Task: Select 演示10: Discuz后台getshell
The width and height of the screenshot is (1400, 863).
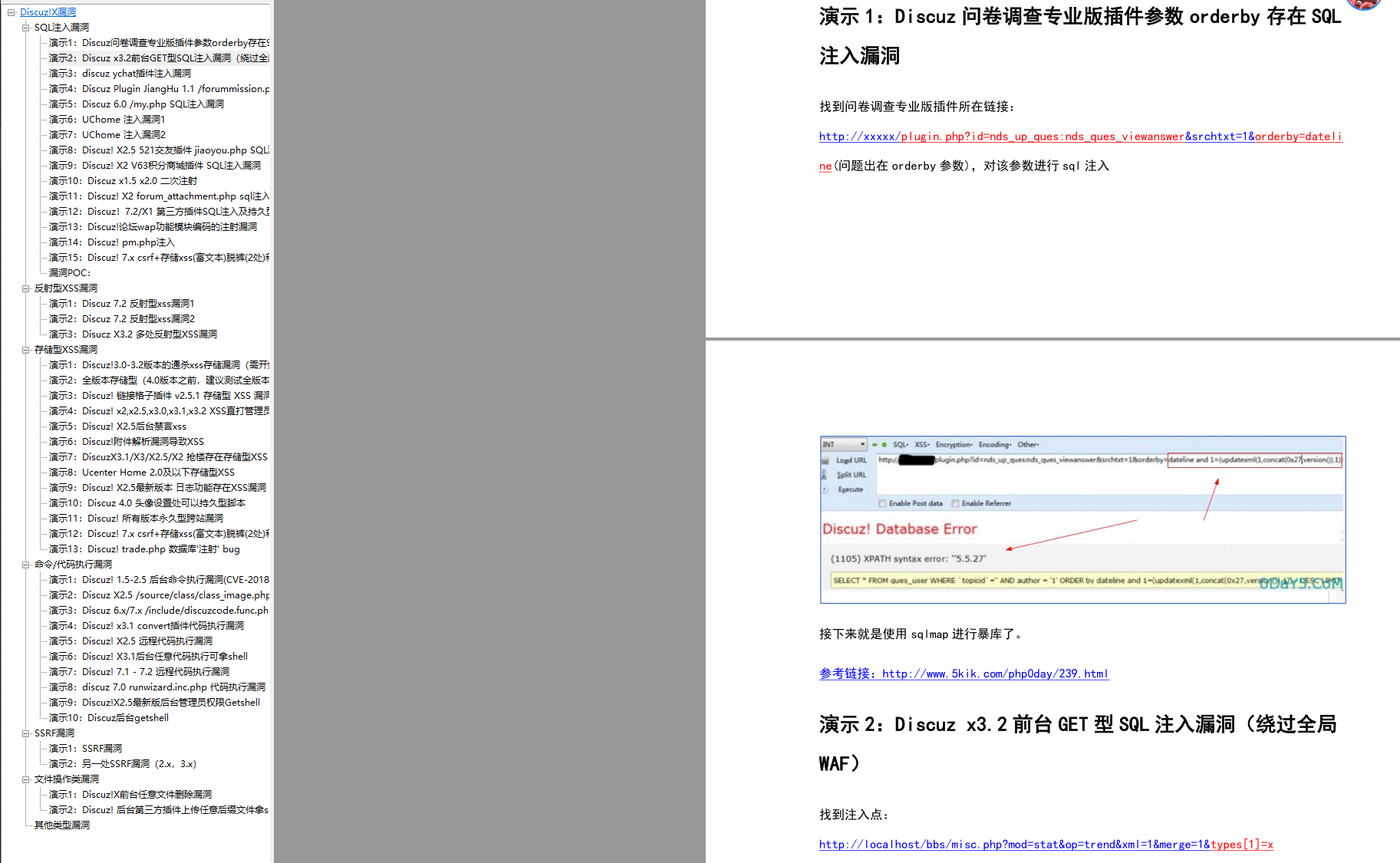Action: point(109,718)
